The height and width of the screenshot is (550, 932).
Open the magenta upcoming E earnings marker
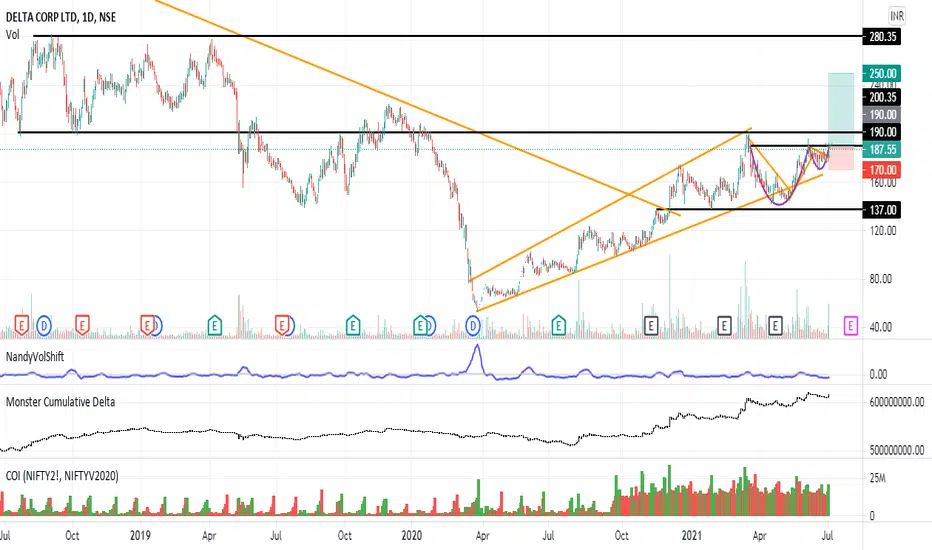click(851, 325)
